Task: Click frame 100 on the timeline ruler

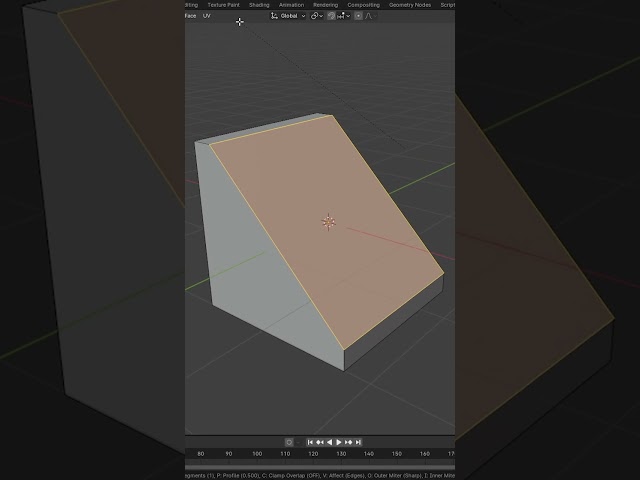Action: [257, 453]
